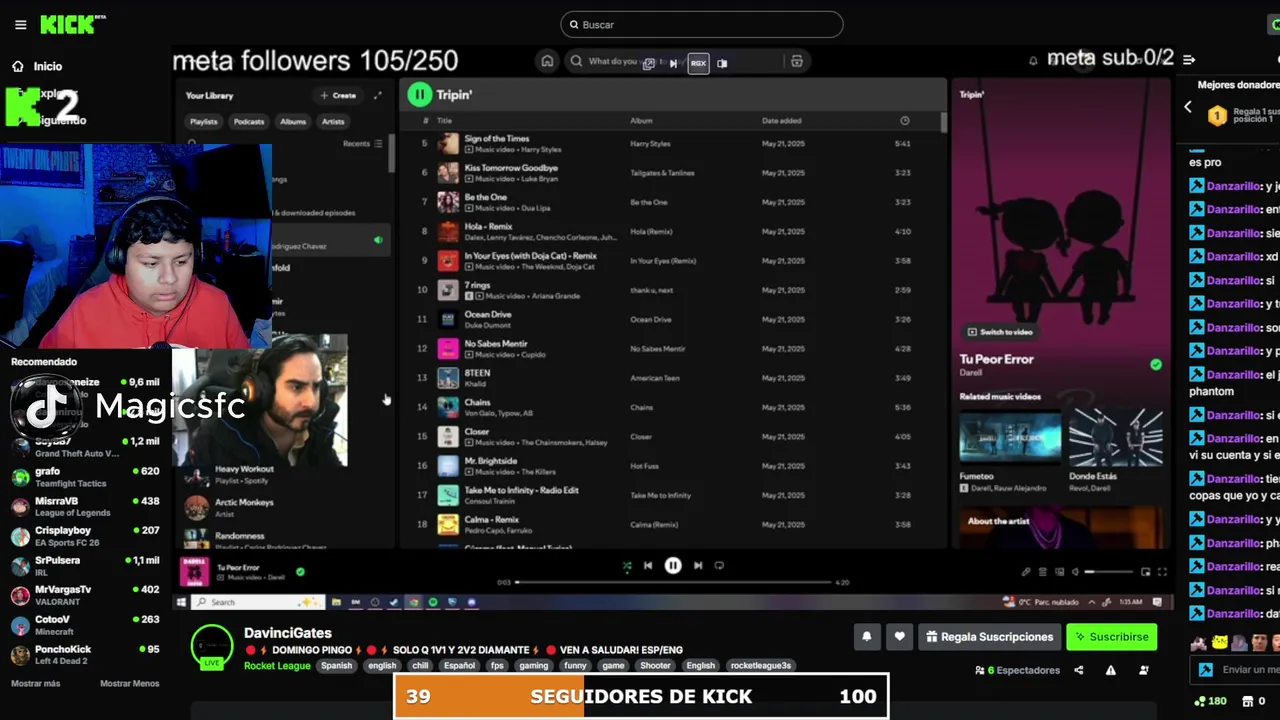Select Artists filter chip
Image resolution: width=1280 pixels, height=720 pixels.
point(333,122)
